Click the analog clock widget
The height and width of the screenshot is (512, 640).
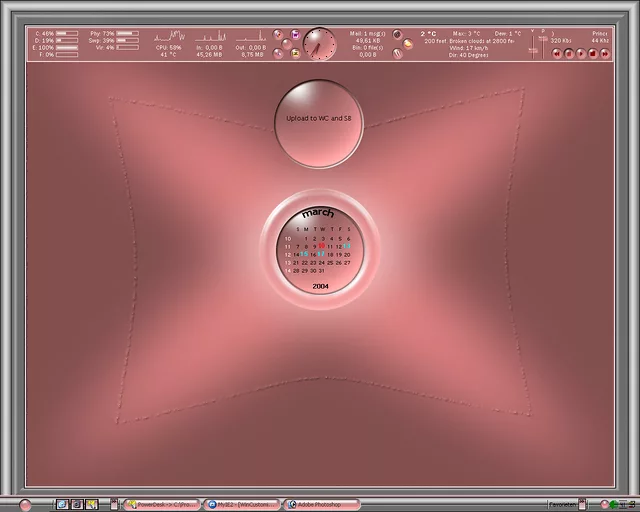pyautogui.click(x=320, y=43)
